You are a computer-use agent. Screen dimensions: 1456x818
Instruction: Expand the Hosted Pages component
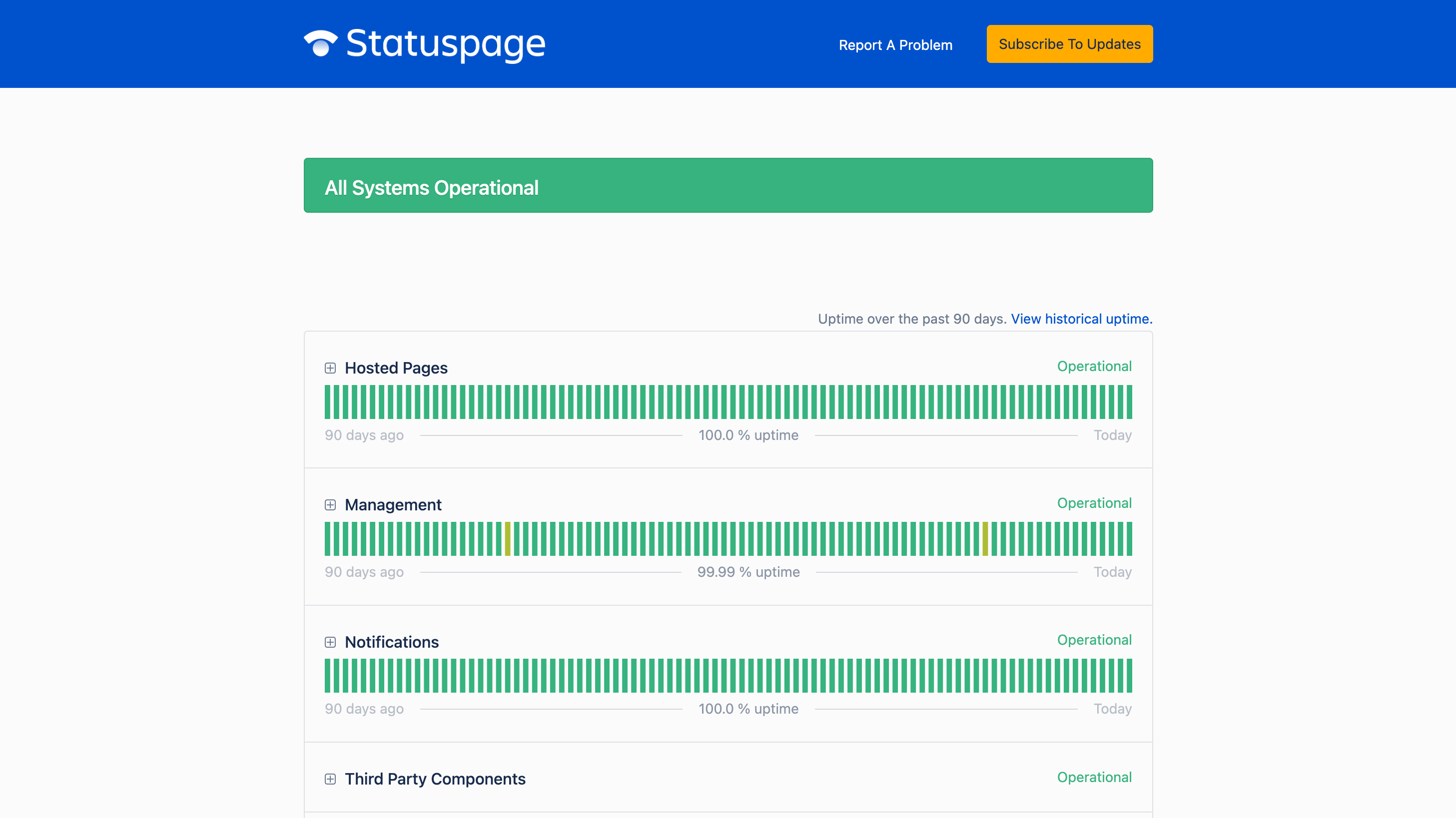click(331, 369)
